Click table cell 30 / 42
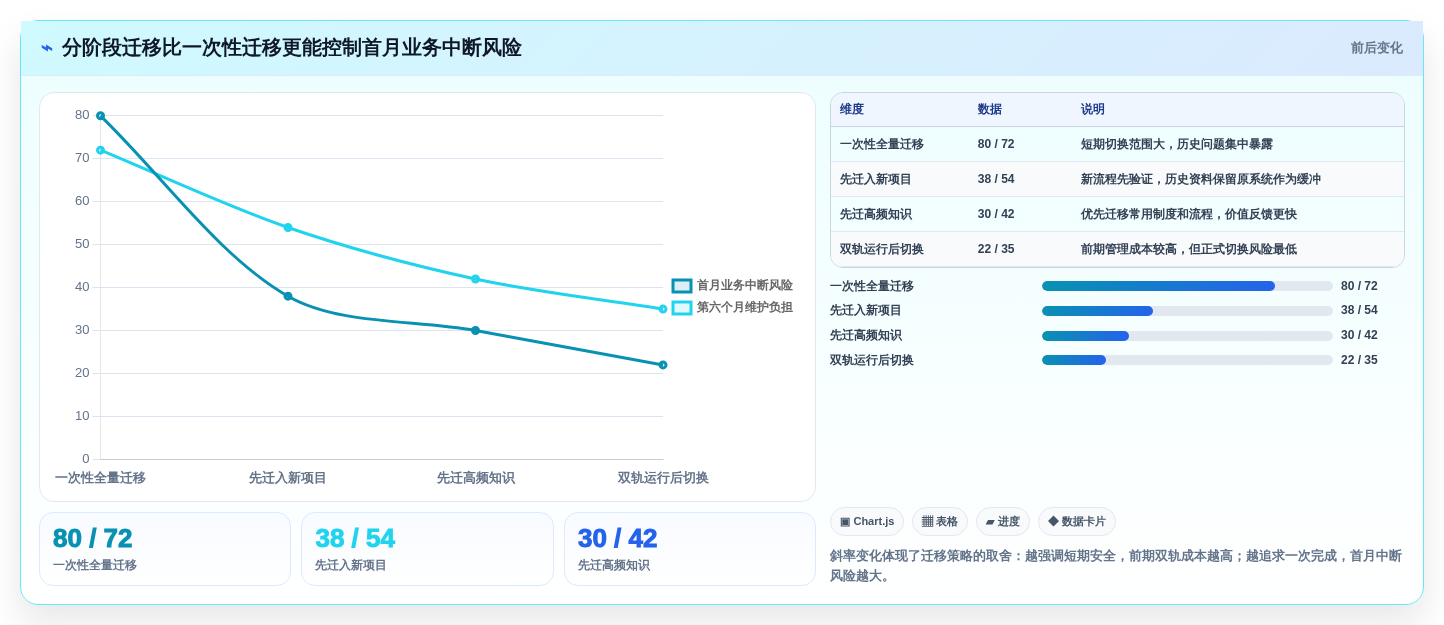This screenshot has height=625, width=1444. [x=996, y=214]
